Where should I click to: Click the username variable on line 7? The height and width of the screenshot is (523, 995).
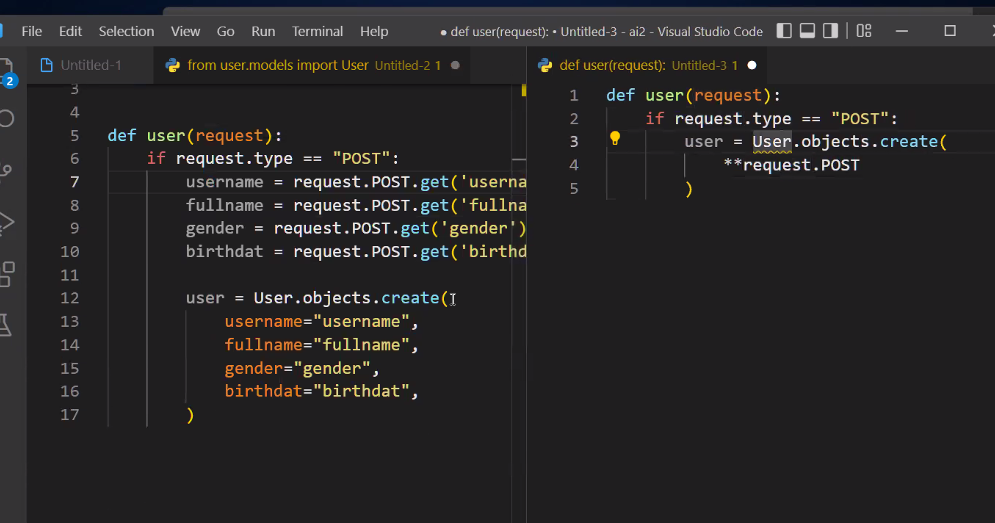(225, 182)
